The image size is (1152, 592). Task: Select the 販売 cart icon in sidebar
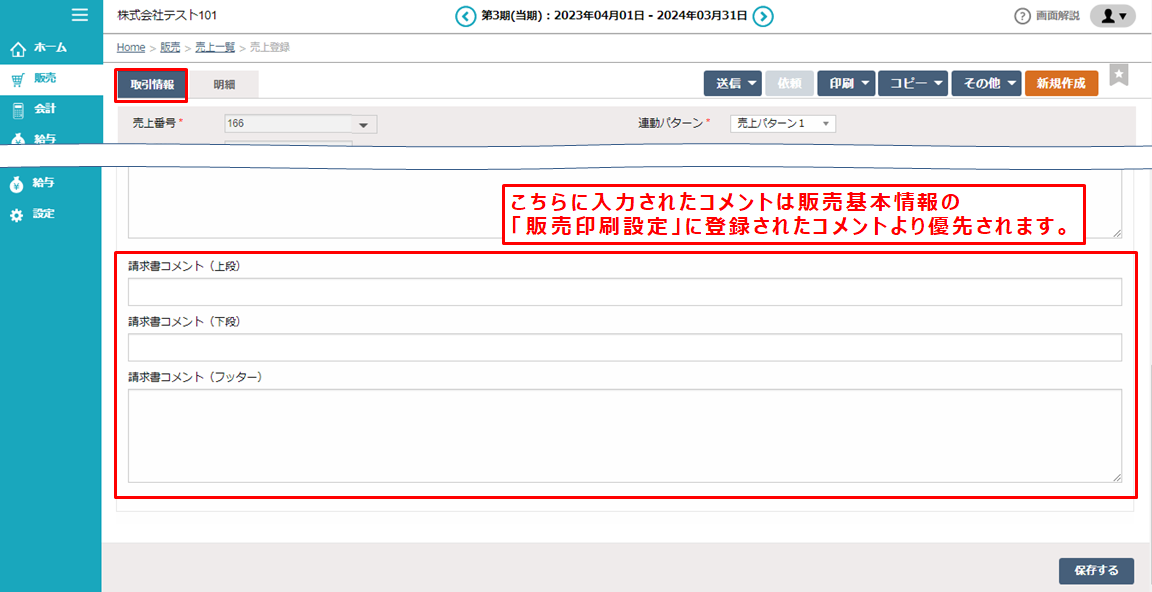pos(16,78)
